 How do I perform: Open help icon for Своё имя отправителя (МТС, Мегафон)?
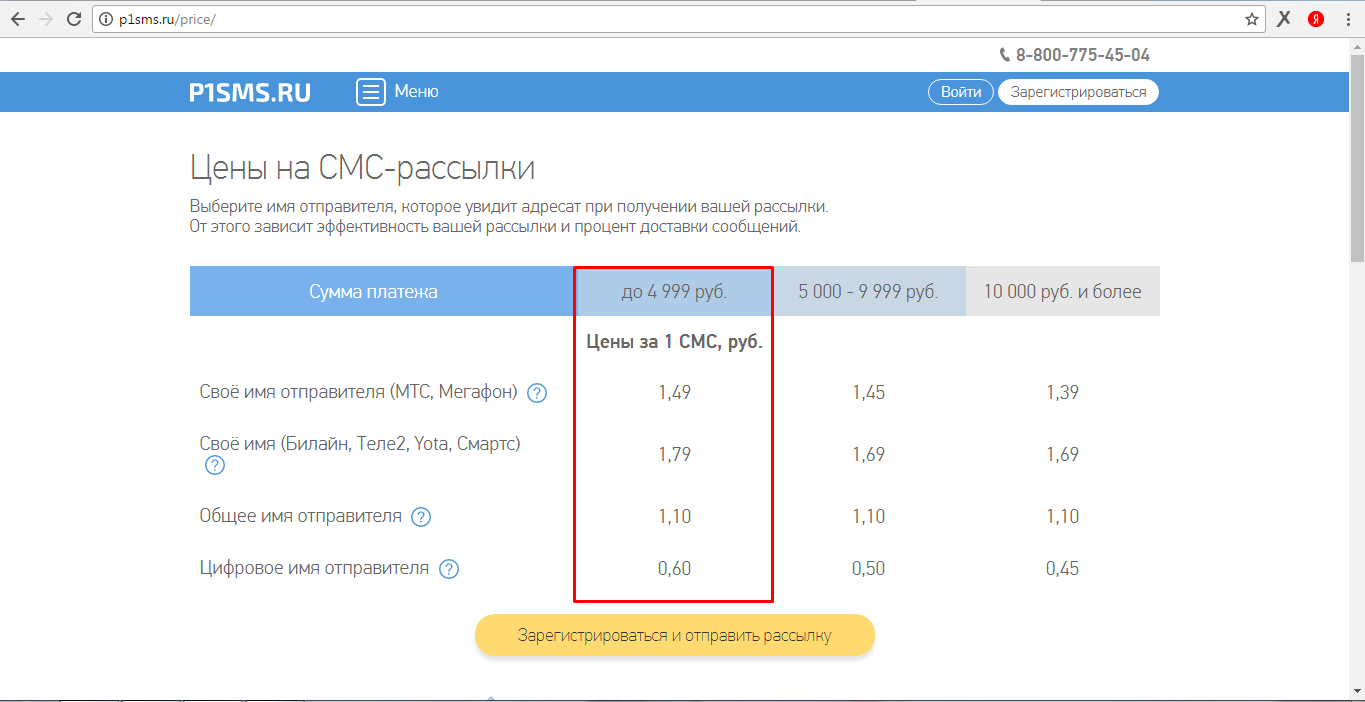pos(537,393)
